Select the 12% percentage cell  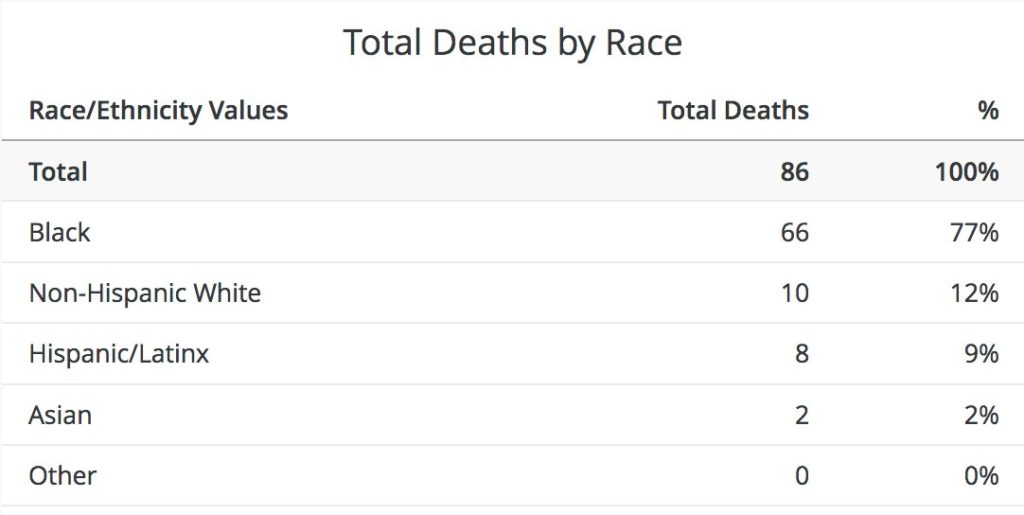click(974, 293)
